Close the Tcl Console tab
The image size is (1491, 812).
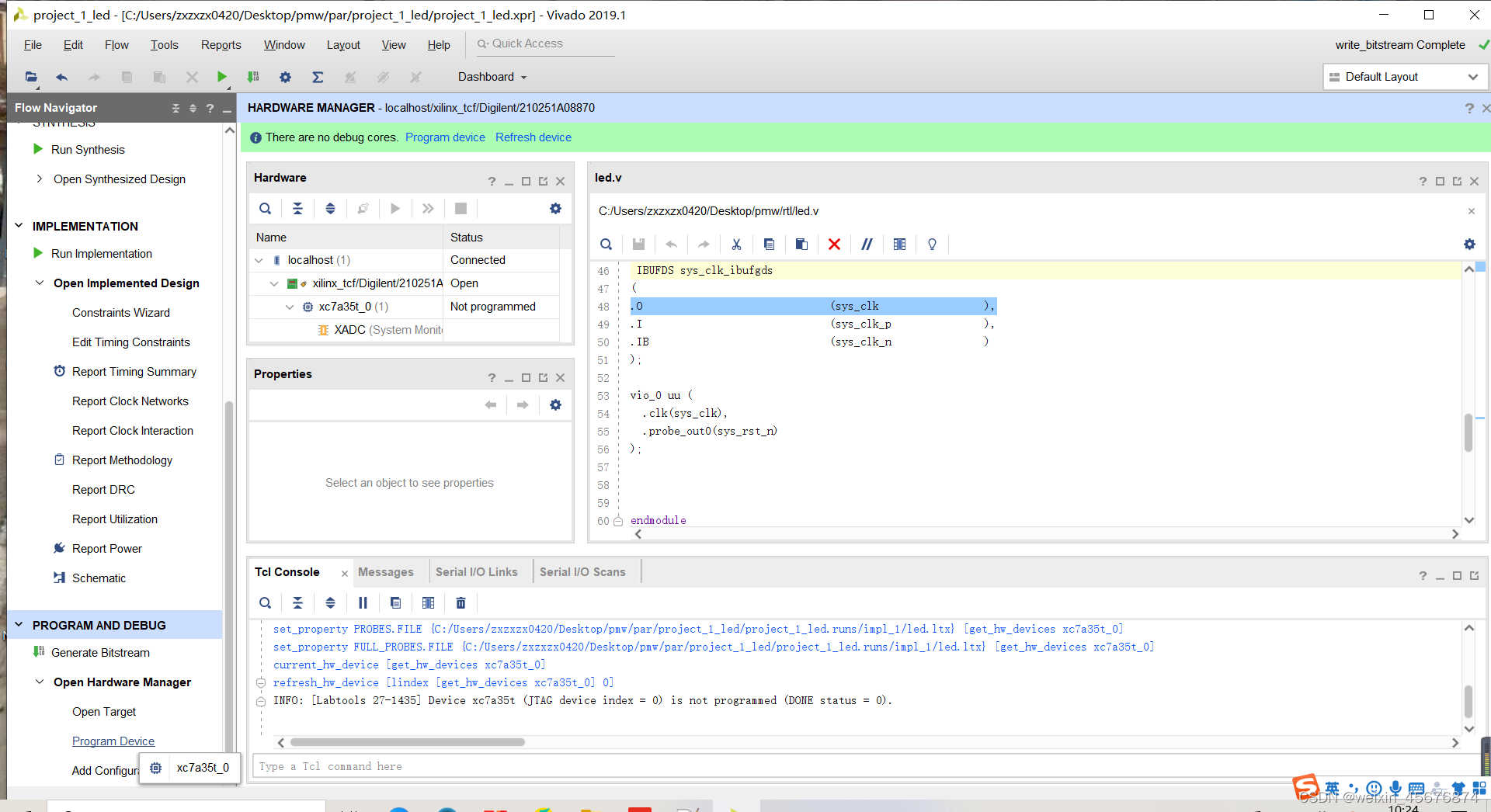(344, 573)
